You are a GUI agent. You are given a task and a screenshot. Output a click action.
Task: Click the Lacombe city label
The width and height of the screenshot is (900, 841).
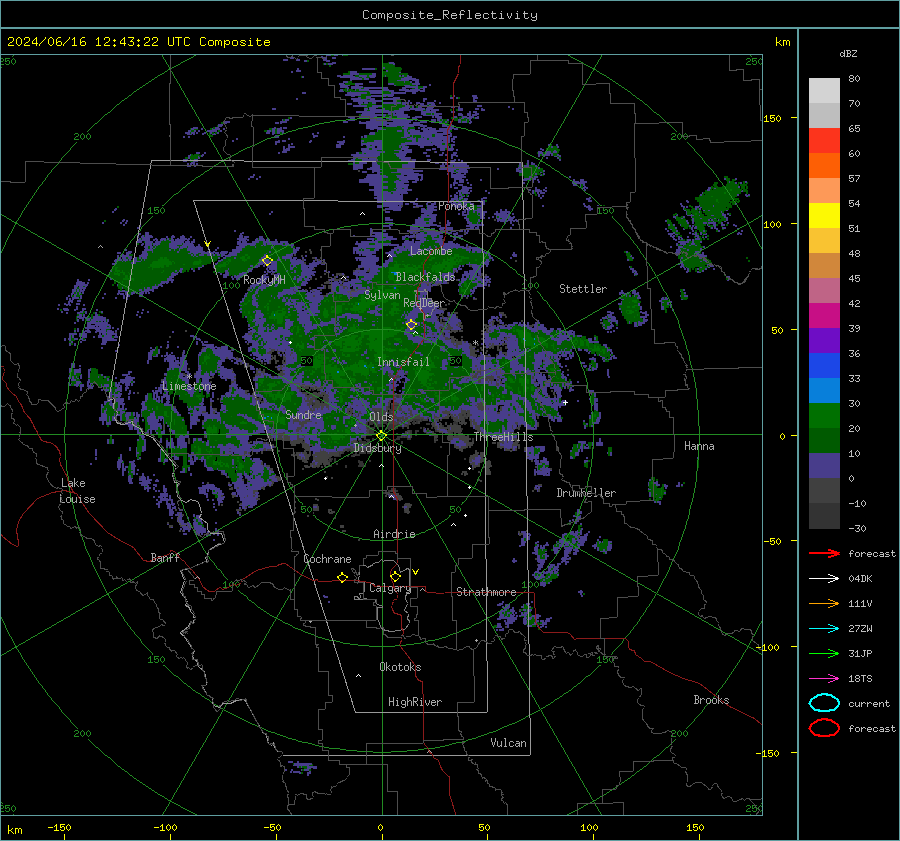pos(431,251)
